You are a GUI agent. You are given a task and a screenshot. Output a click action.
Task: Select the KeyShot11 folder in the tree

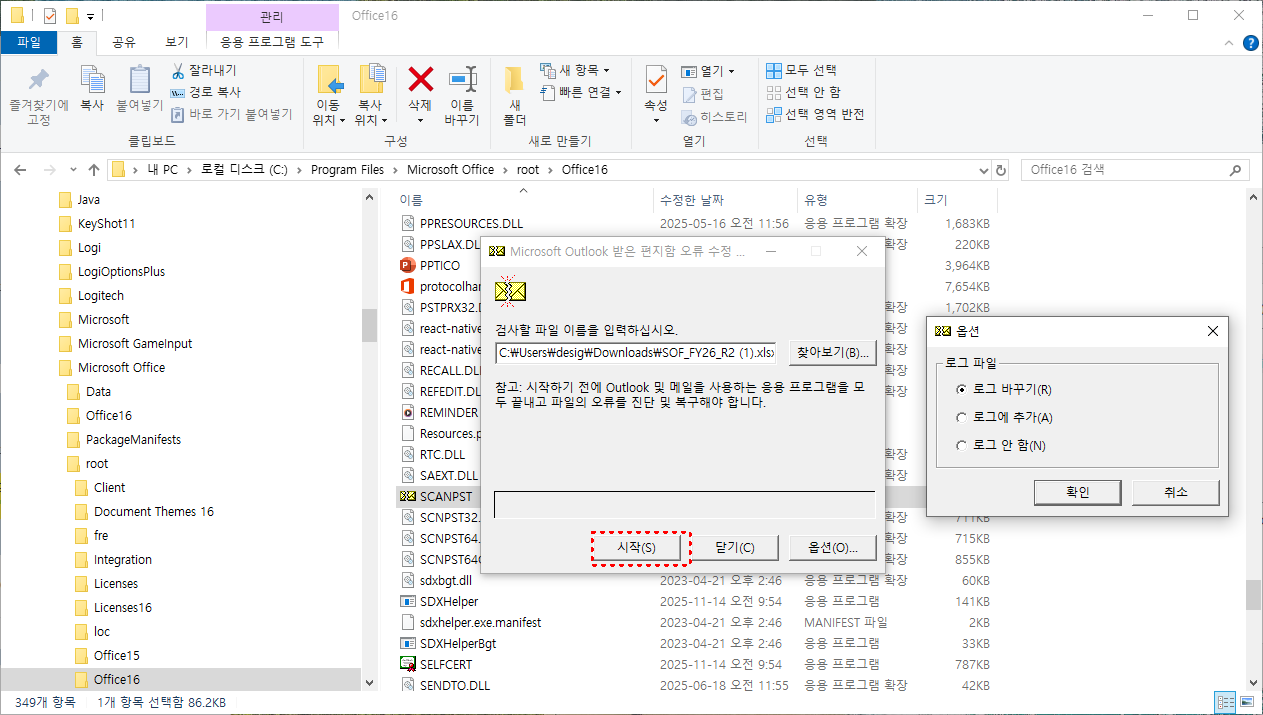pyautogui.click(x=106, y=223)
